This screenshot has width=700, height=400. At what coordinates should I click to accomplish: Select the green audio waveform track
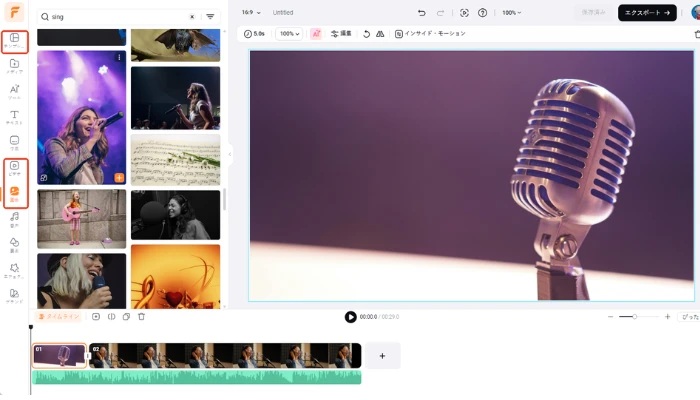(197, 377)
